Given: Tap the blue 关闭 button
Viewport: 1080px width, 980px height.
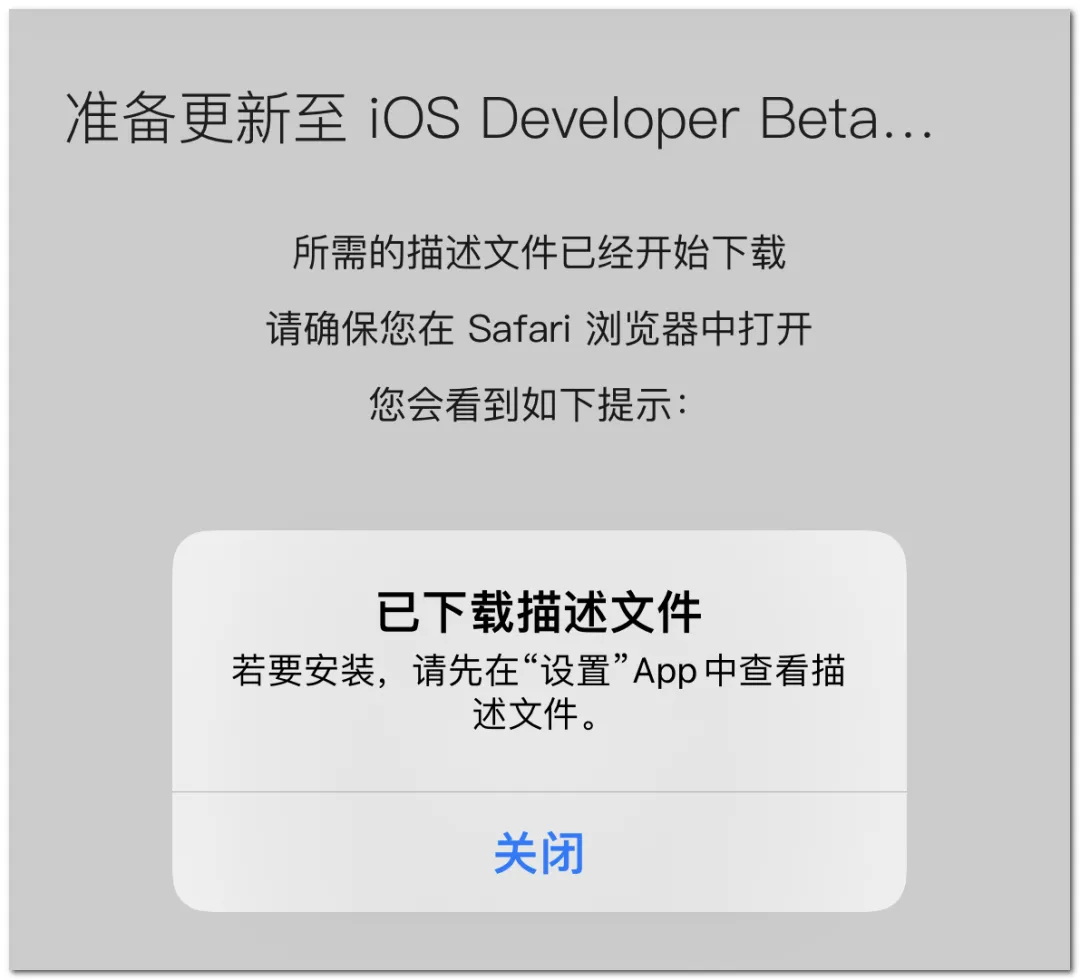Looking at the screenshot, I should [x=539, y=853].
